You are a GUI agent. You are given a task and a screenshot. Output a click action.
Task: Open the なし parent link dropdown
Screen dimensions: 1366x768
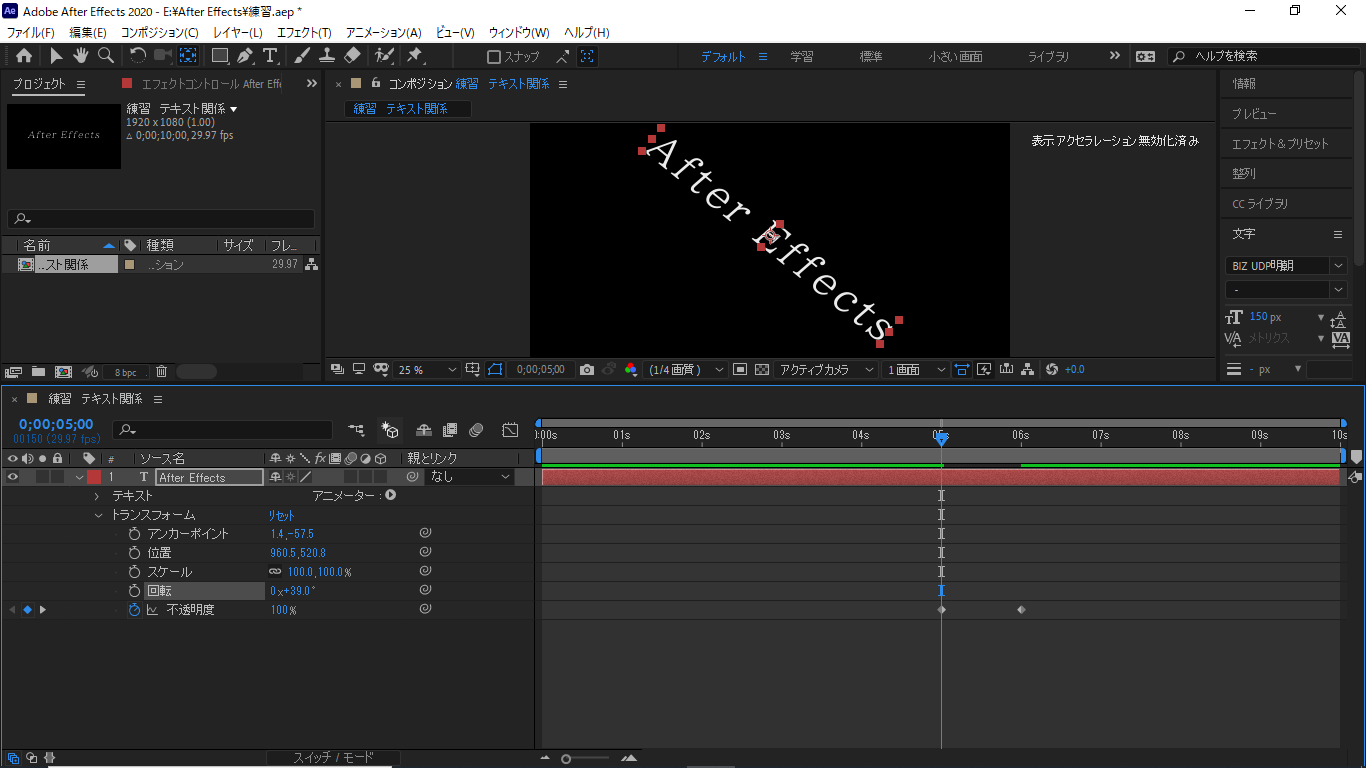tap(470, 478)
